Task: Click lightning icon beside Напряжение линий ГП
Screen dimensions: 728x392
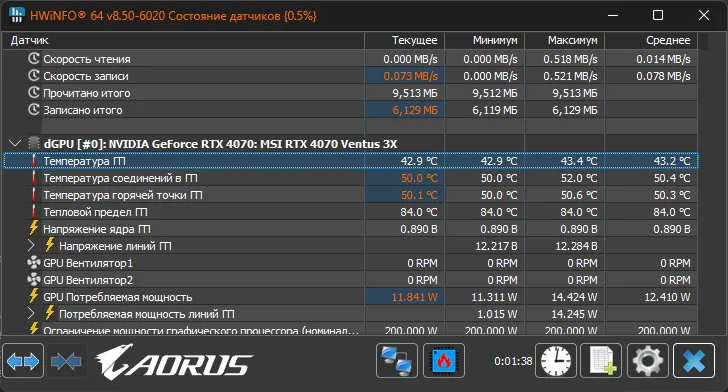Action: click(x=50, y=245)
